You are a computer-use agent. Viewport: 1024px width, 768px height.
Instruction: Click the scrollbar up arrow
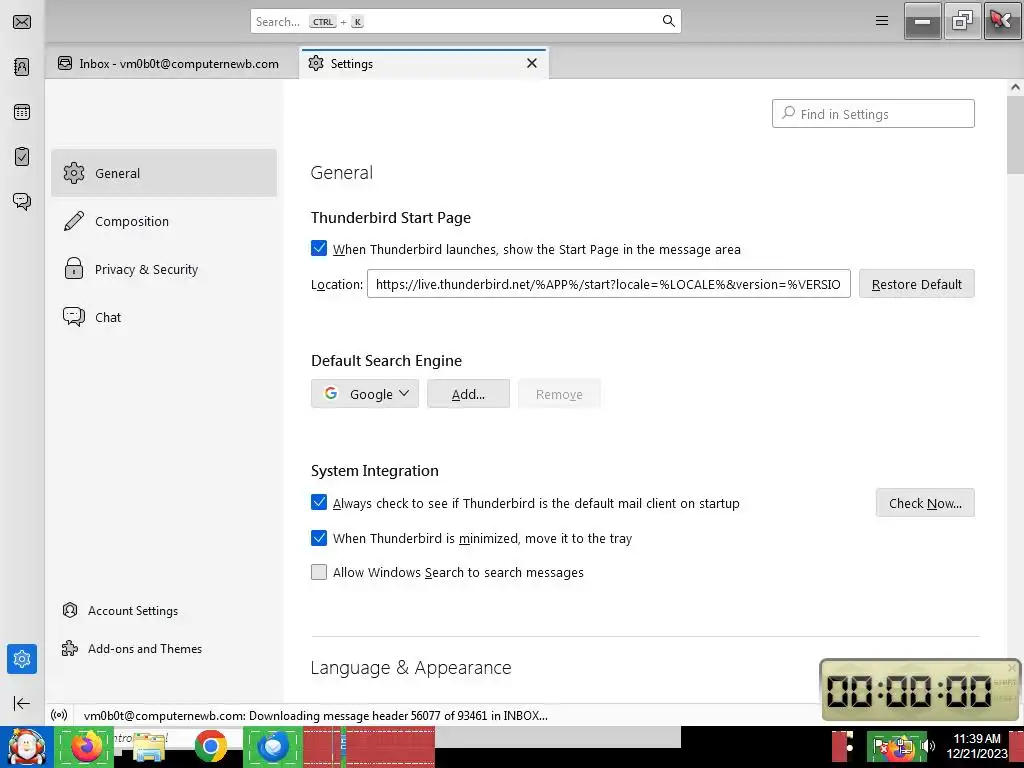(x=1016, y=87)
